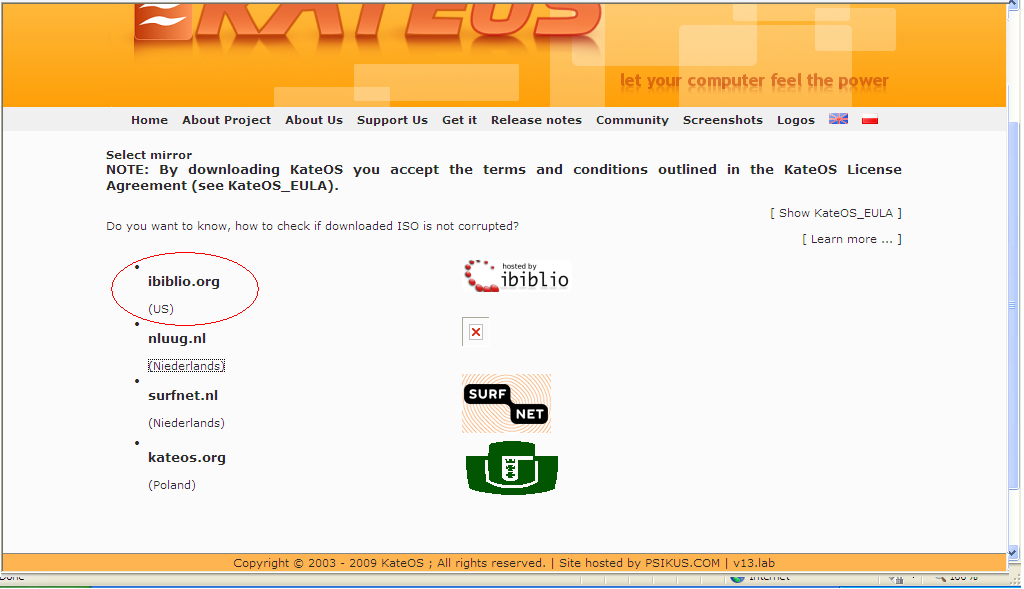The width and height of the screenshot is (1024, 589).
Task: Open the Home menu item
Action: 150,120
